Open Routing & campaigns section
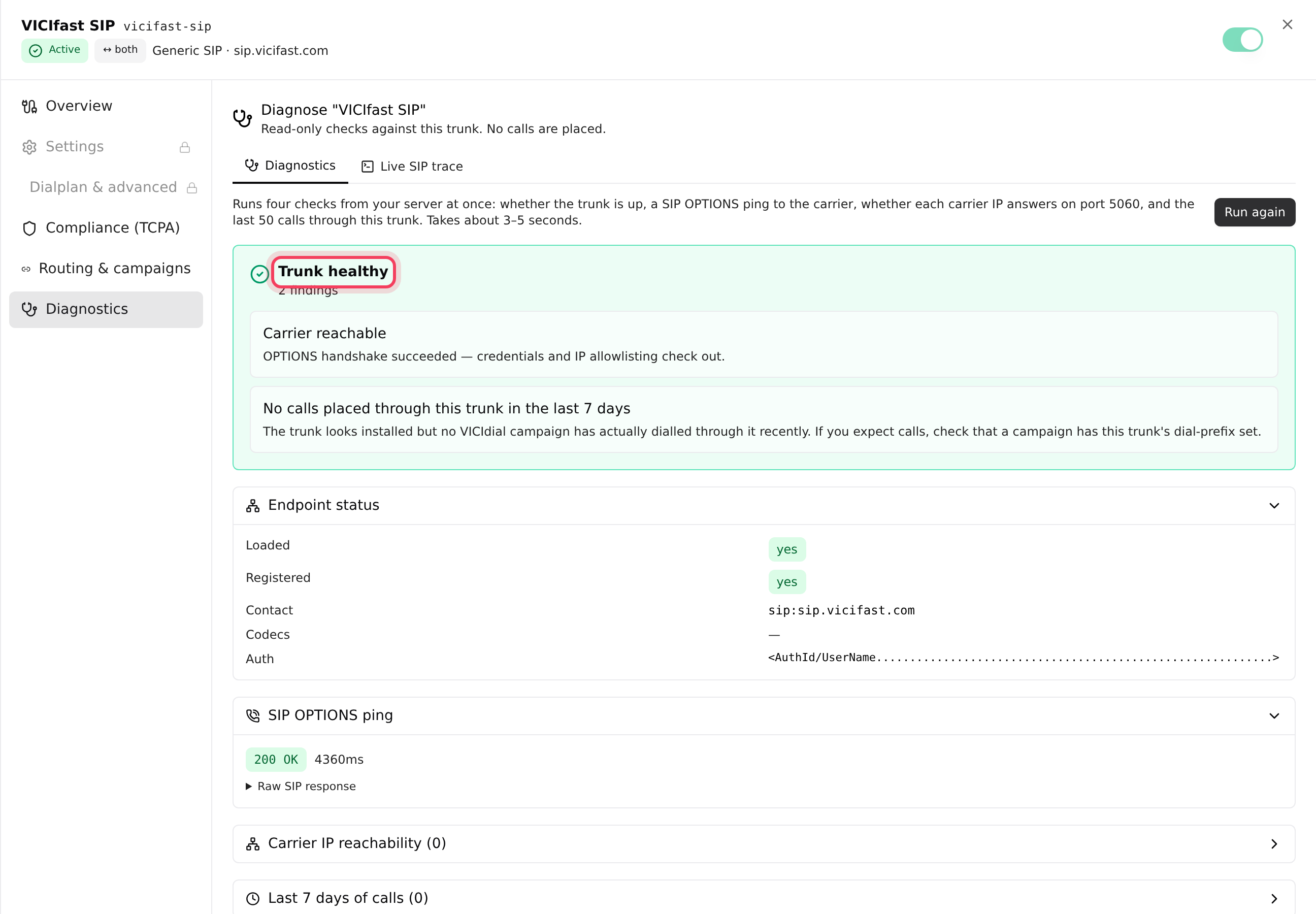 point(106,269)
